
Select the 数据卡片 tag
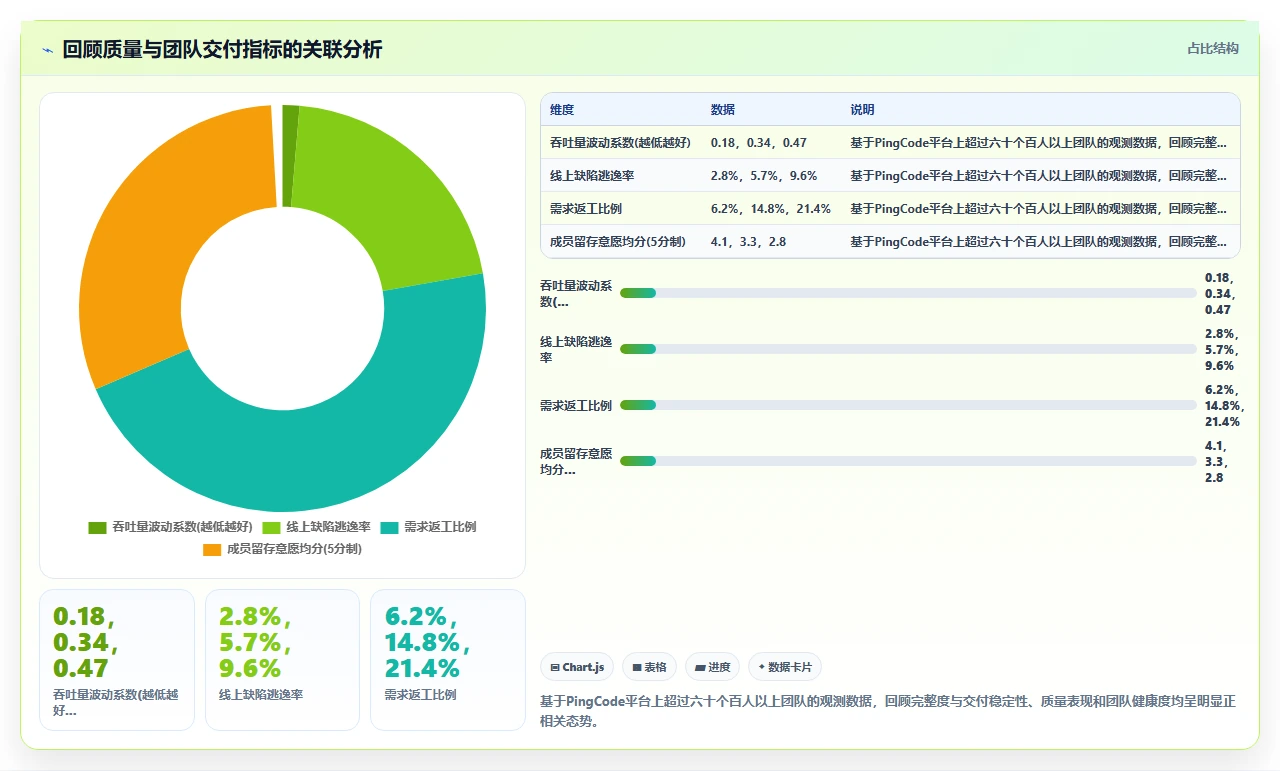[785, 667]
